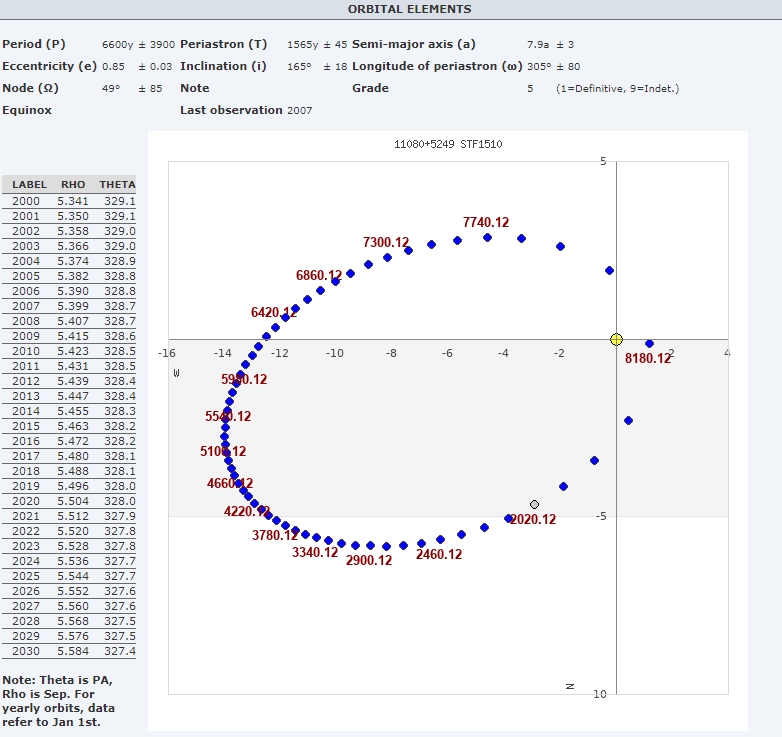Select the 7740.12 orbit epoch label

486,222
